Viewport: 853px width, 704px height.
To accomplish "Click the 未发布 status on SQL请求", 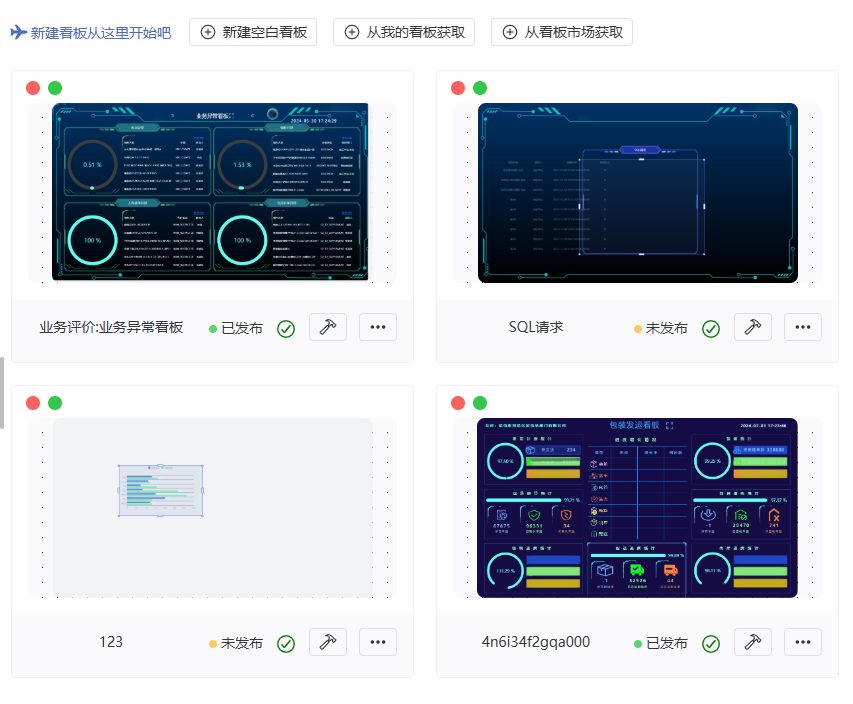I will coord(661,328).
